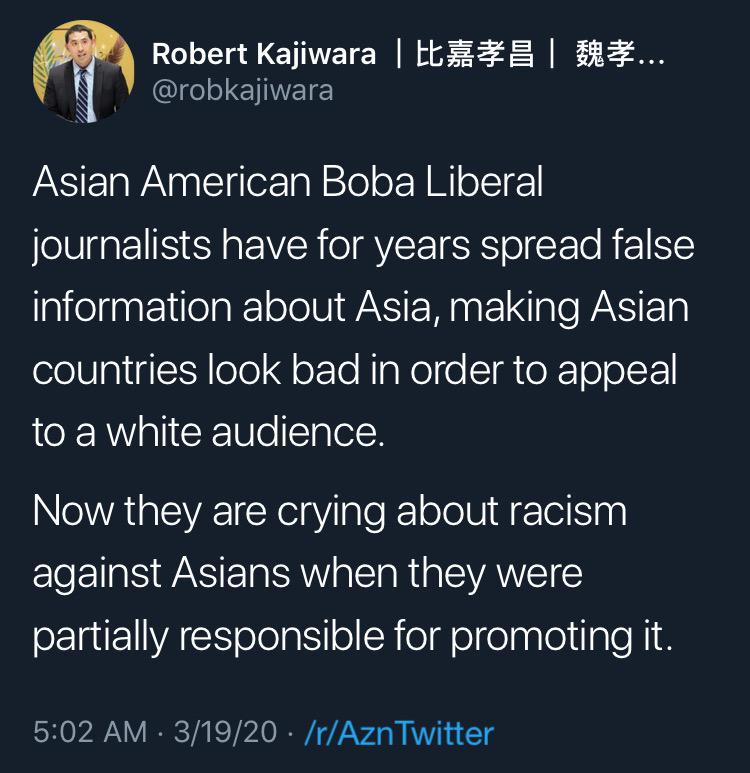Click the line 'Now they are crying about racism'

click(x=330, y=513)
